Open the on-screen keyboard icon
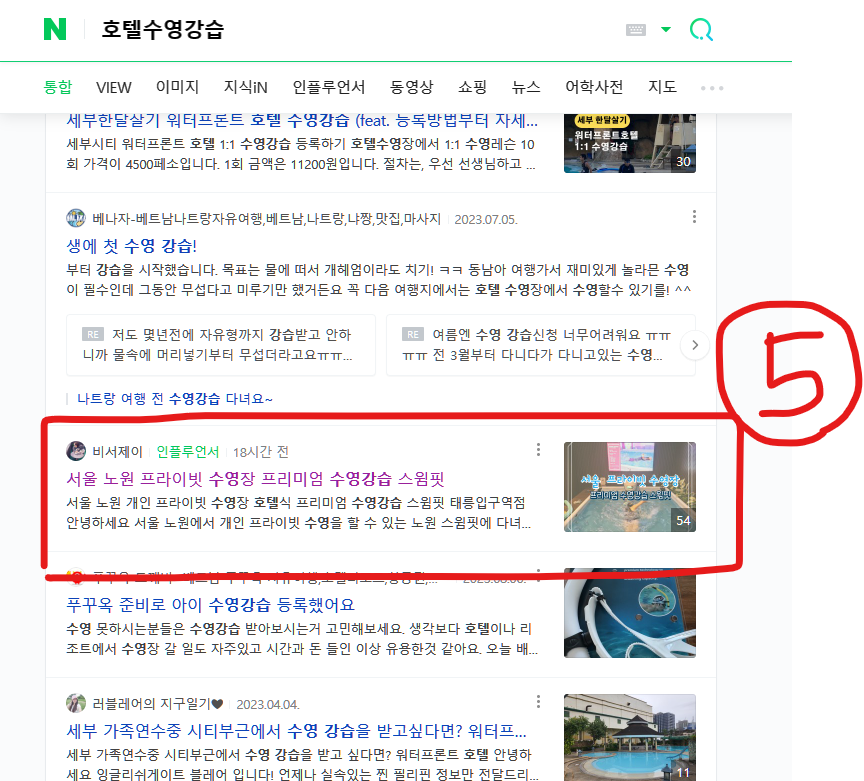 tap(636, 30)
